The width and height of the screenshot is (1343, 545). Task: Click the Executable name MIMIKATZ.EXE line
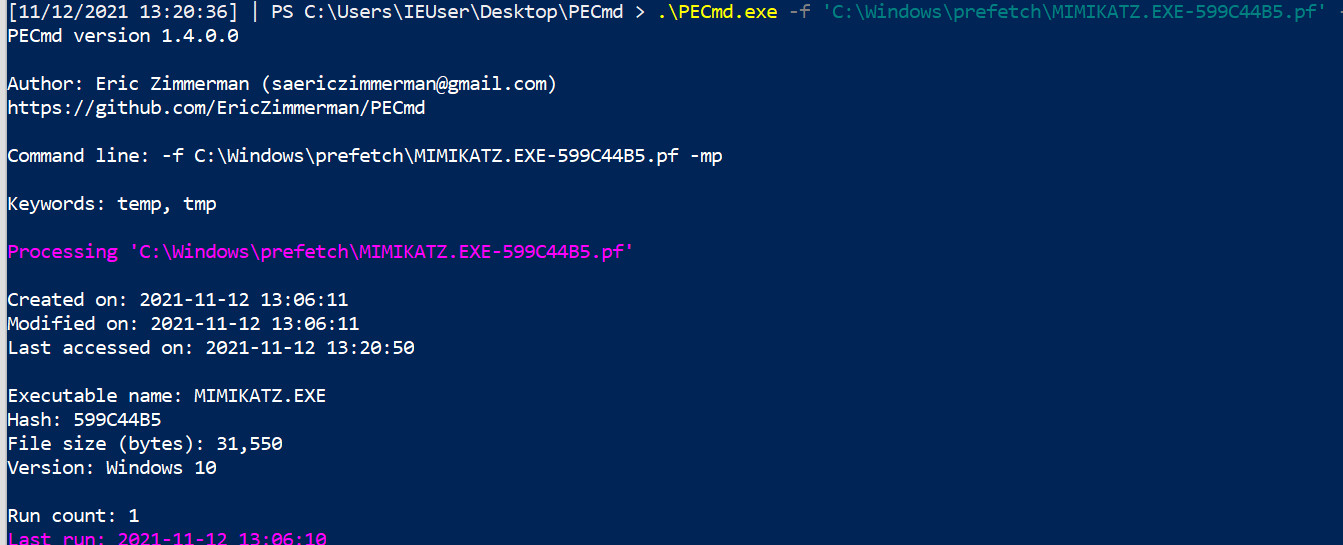click(166, 396)
